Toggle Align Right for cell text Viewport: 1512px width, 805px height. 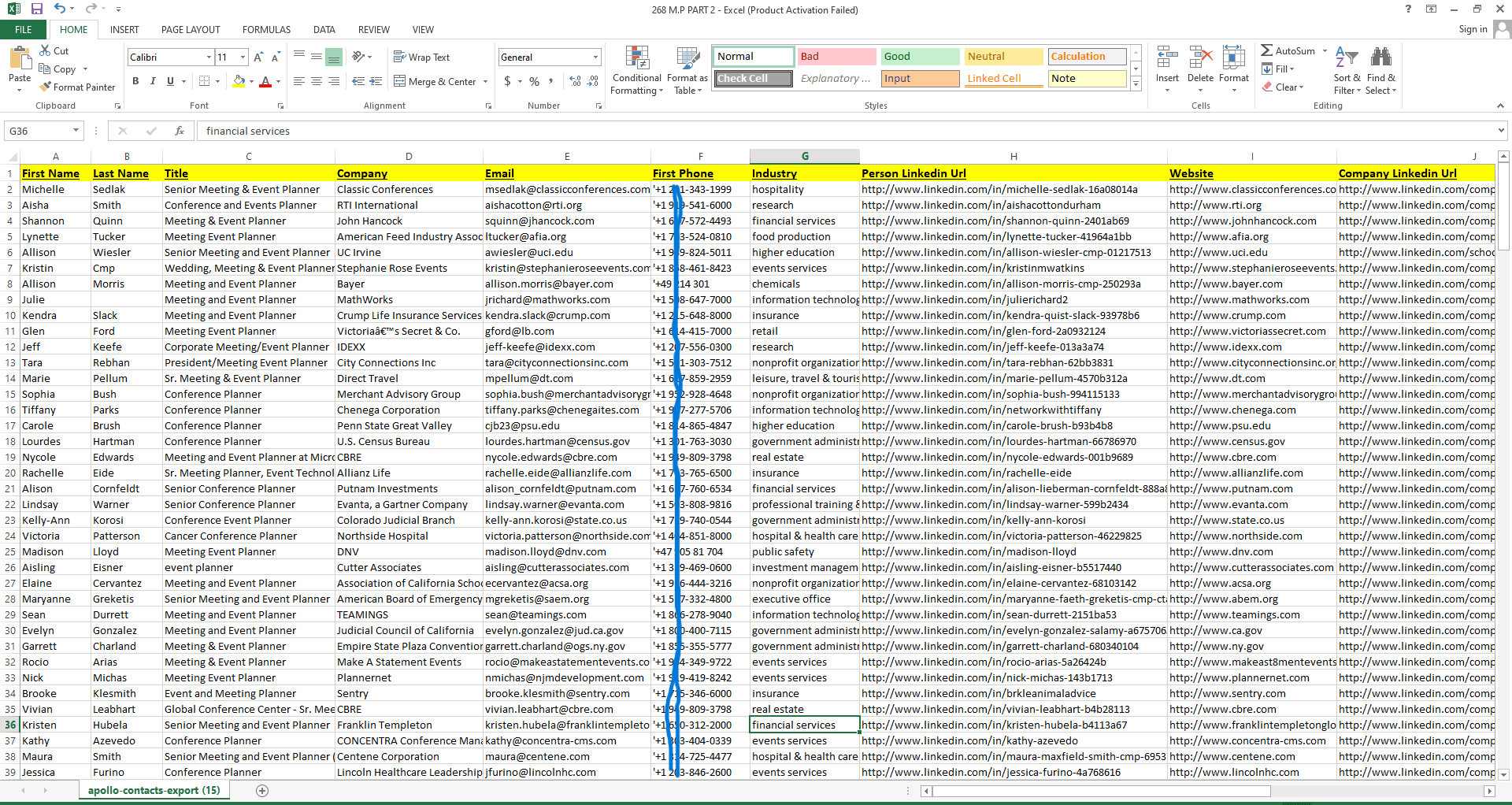pos(334,81)
